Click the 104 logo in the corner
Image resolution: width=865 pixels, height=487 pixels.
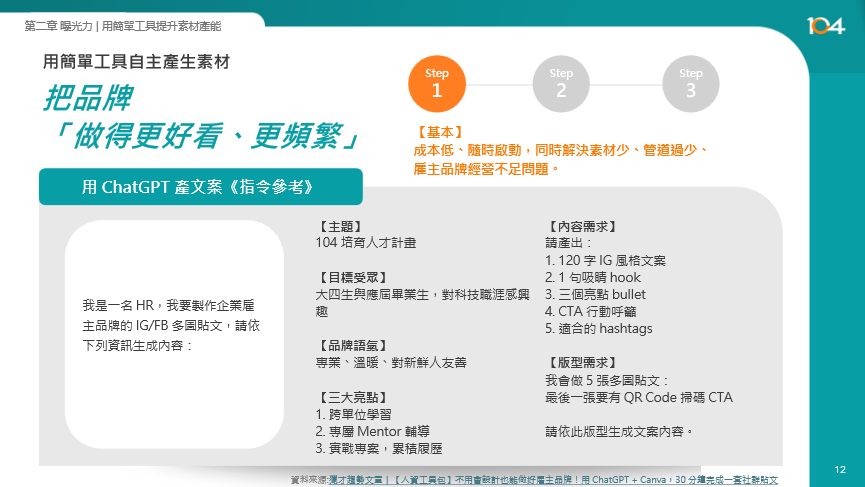coord(825,25)
